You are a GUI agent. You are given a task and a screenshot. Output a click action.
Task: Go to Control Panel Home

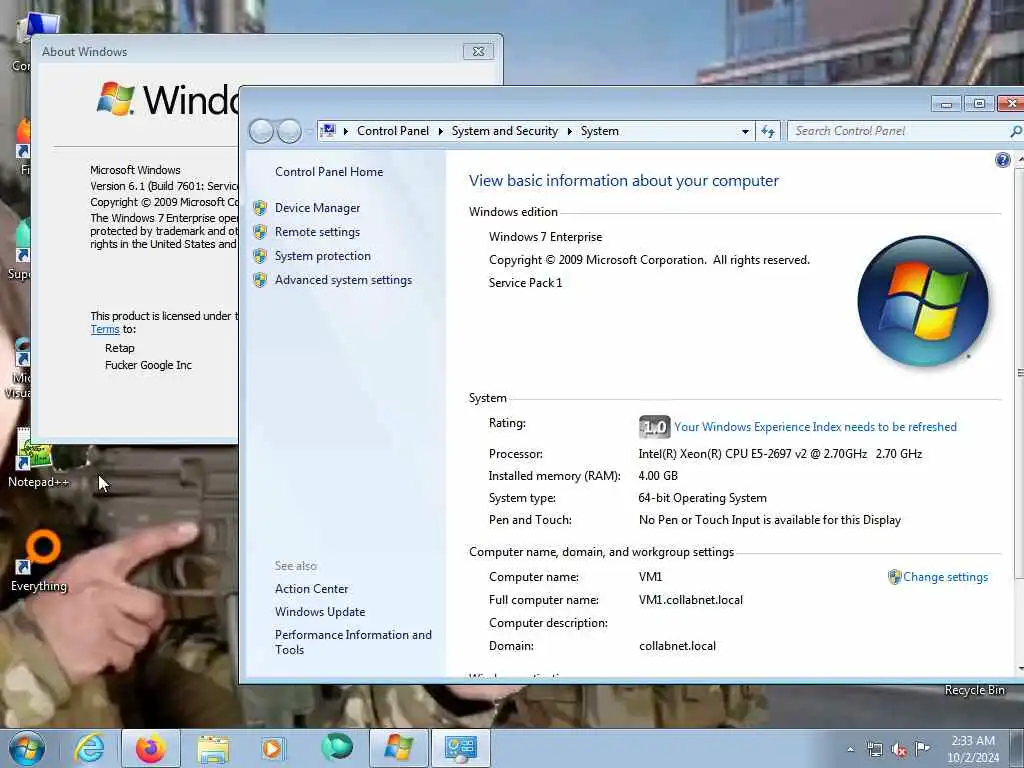coord(328,172)
